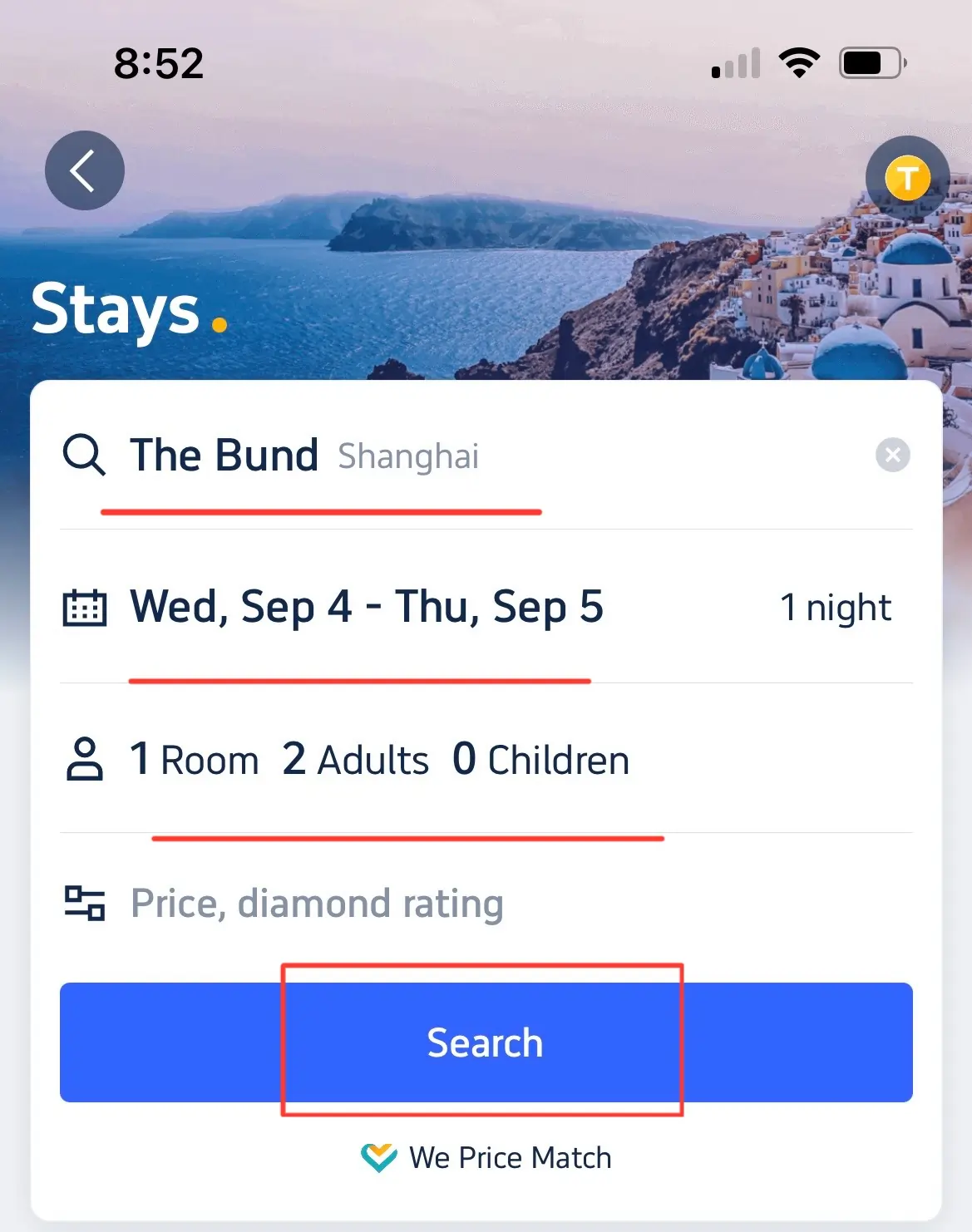The image size is (972, 1232).
Task: Tap the 0 Children count
Action: coord(540,759)
